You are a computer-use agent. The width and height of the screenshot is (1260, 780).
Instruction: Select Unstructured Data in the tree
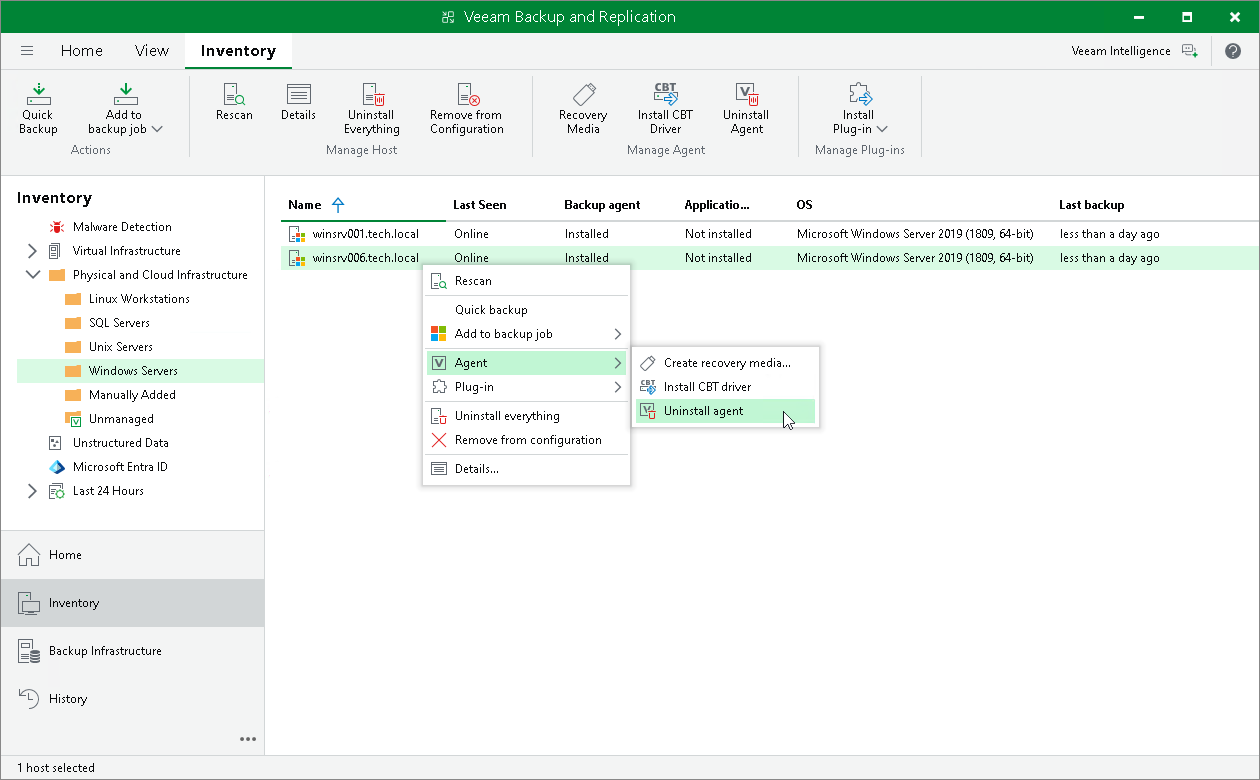point(121,443)
